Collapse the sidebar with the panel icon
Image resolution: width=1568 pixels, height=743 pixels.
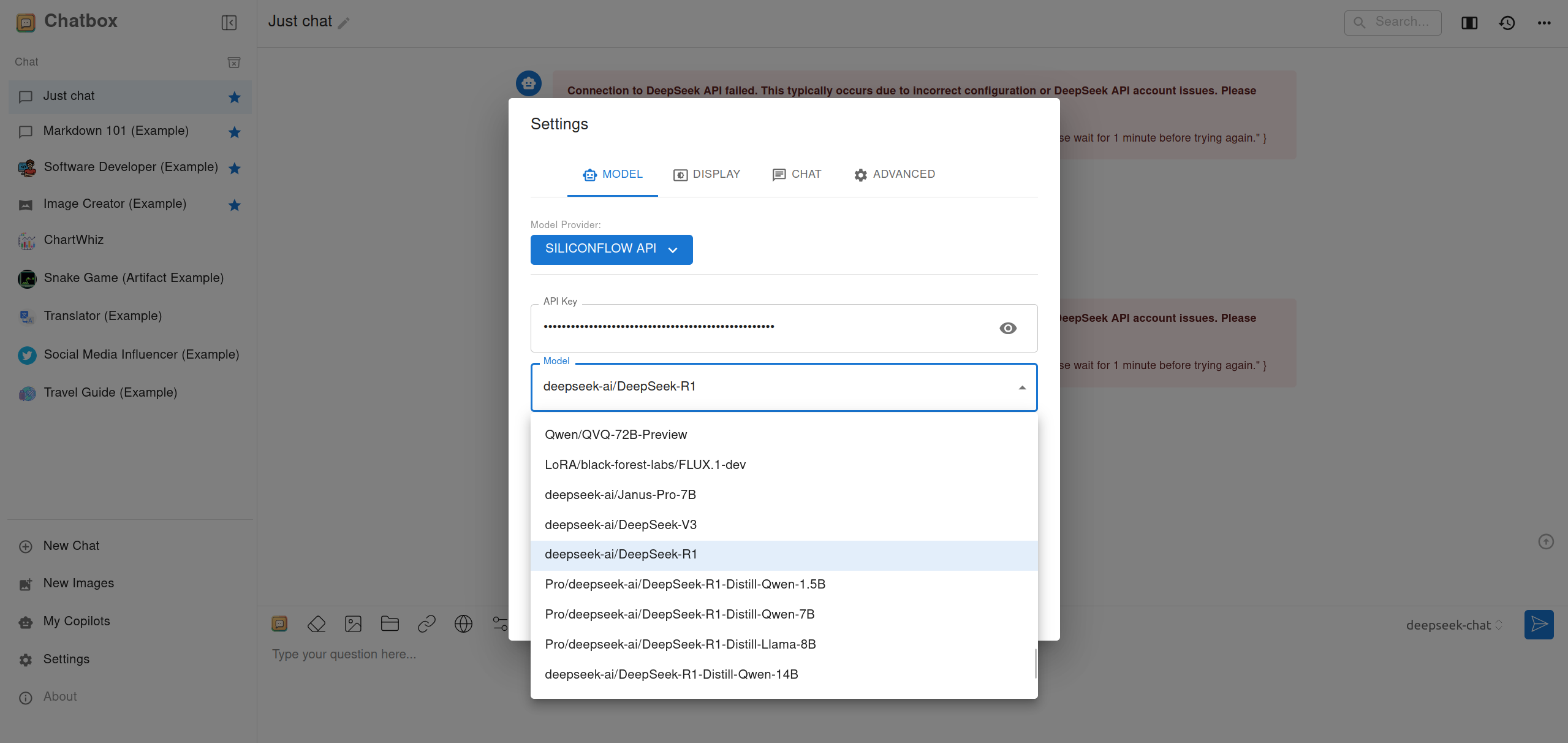point(229,23)
